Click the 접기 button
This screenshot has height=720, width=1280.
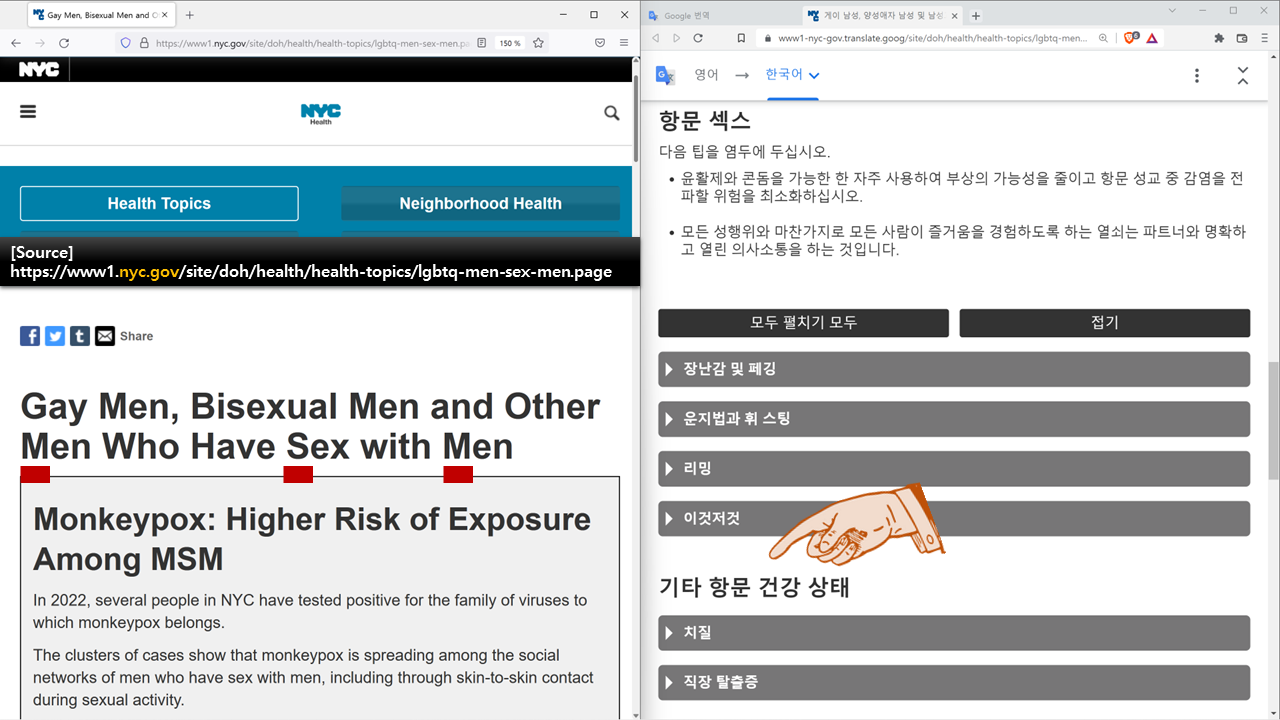pyautogui.click(x=1105, y=322)
